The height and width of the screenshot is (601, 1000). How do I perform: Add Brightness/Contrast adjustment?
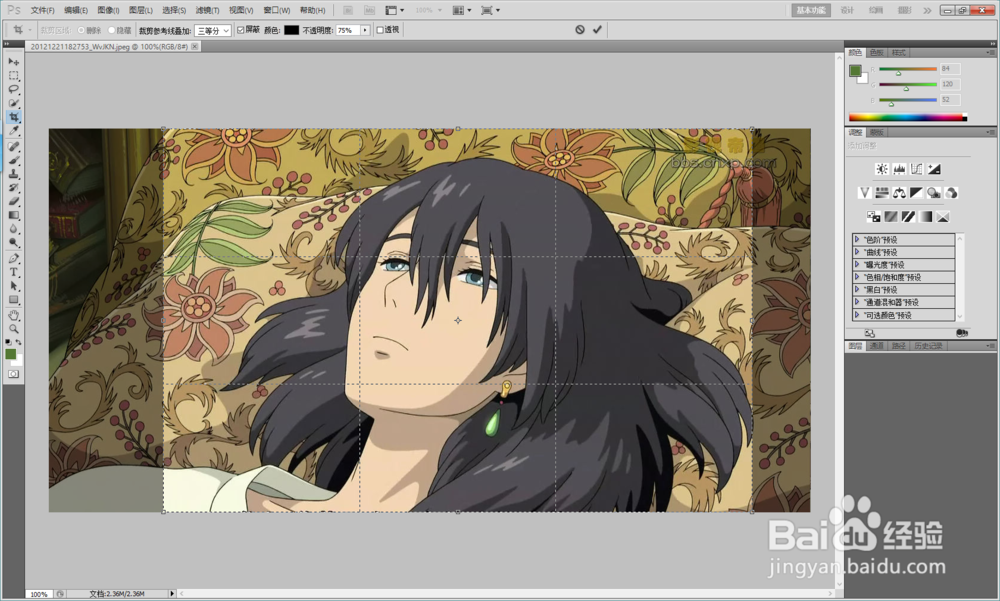(x=882, y=169)
